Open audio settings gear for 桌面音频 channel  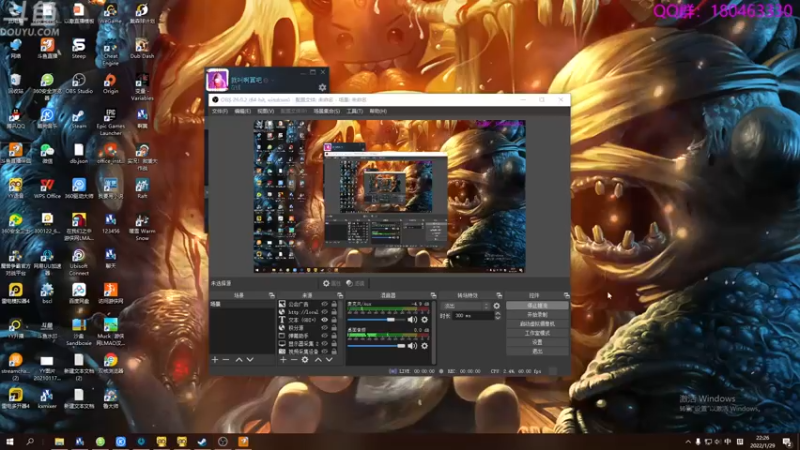(424, 346)
